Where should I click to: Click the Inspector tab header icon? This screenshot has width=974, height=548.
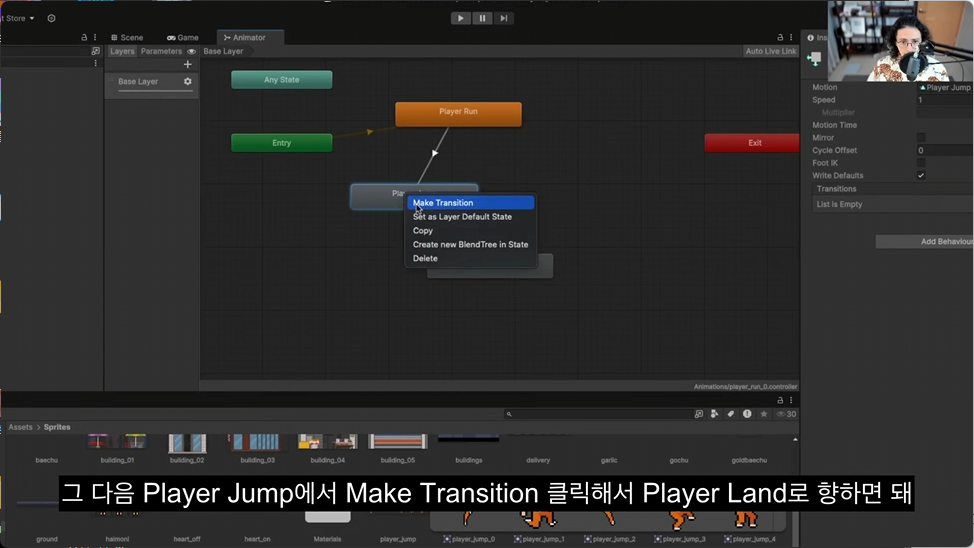(x=810, y=38)
